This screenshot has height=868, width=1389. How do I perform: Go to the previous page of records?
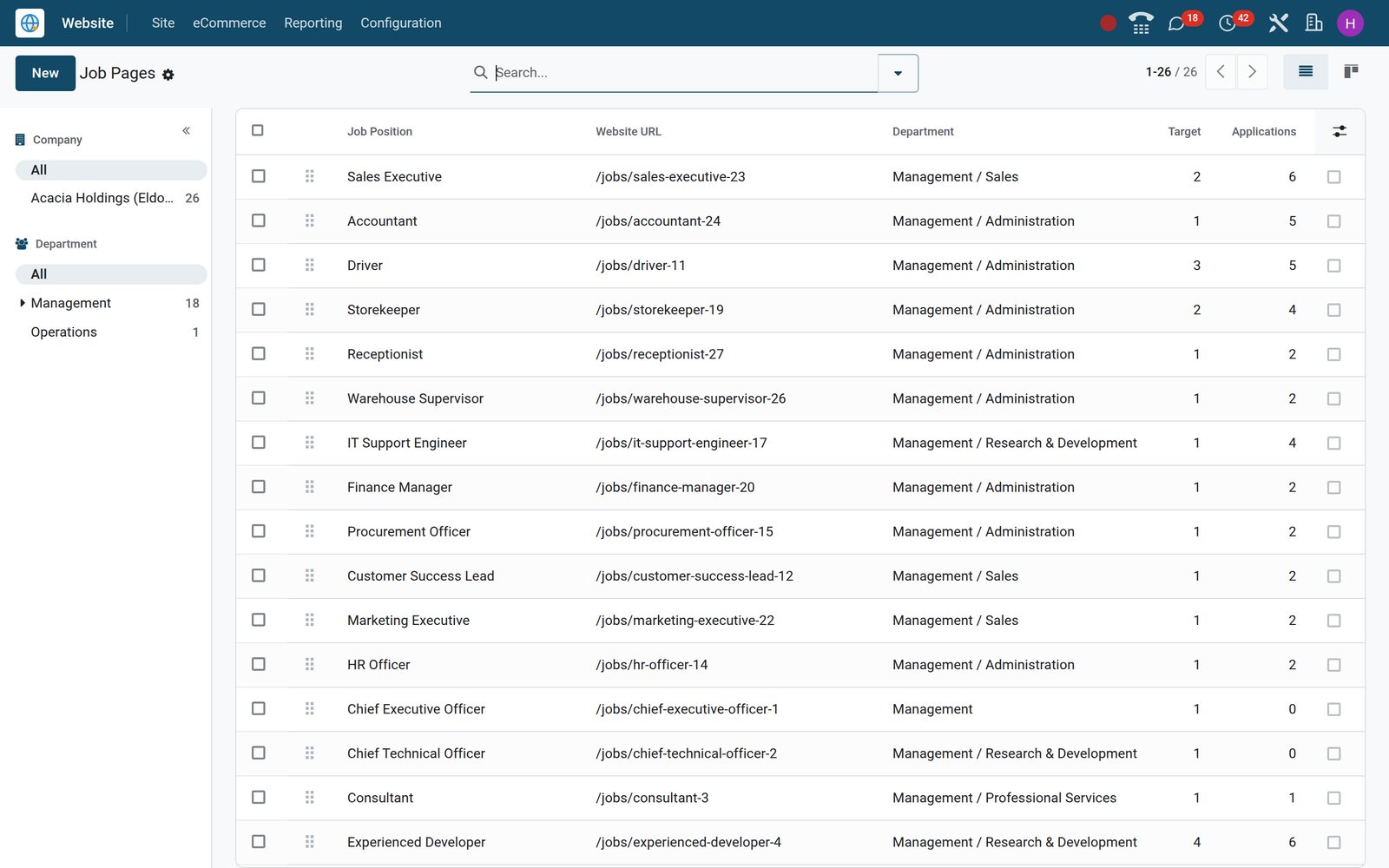click(x=1221, y=72)
